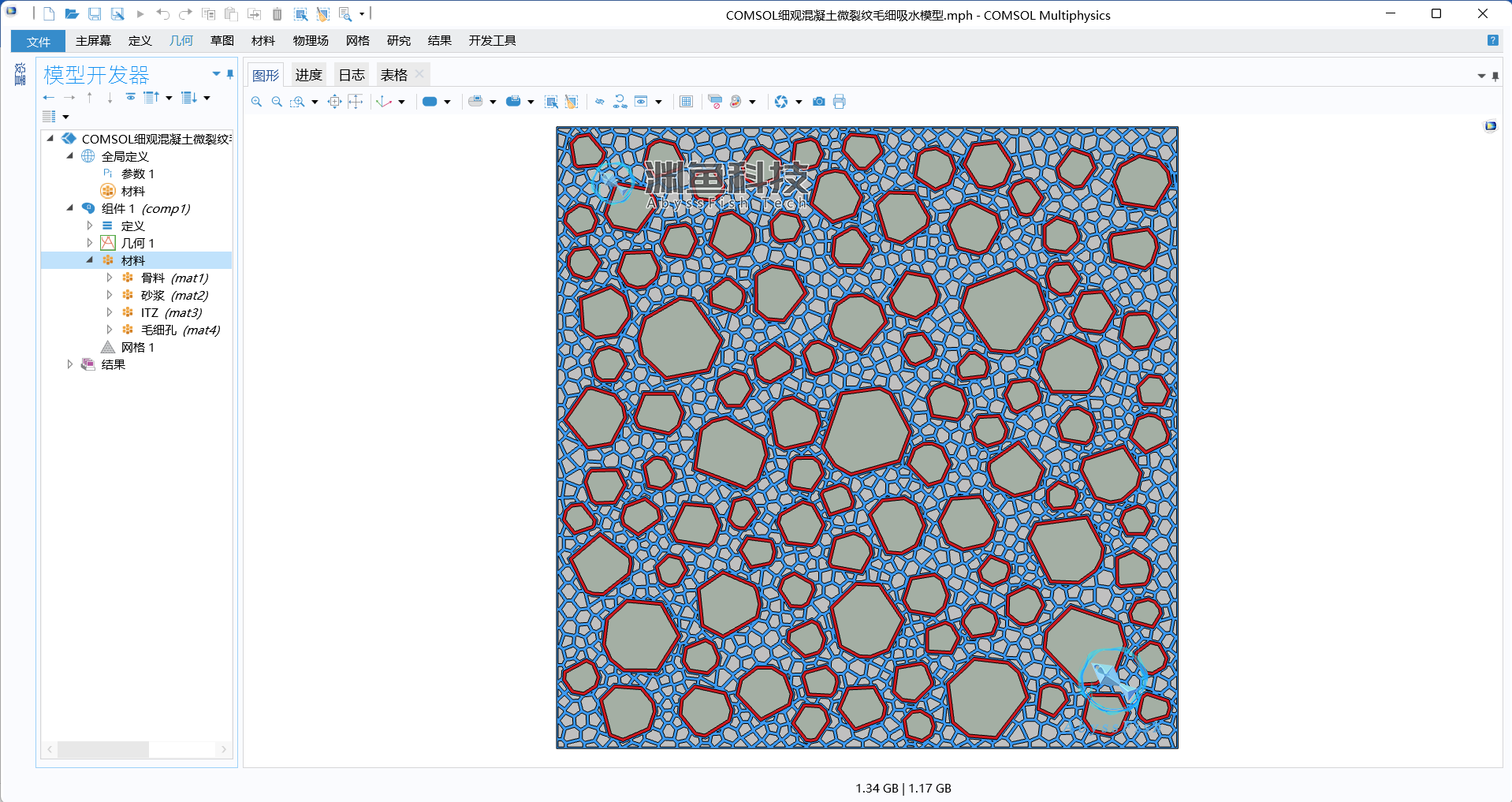Expand the 毛细孔 (mat4) node
The width and height of the screenshot is (1512, 802).
click(110, 330)
